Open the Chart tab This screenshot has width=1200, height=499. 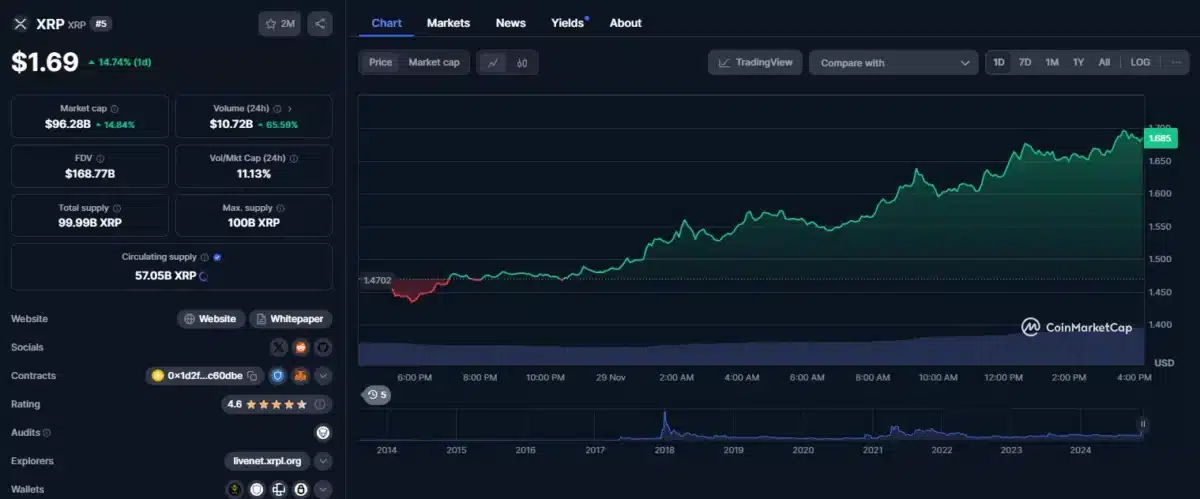(386, 23)
